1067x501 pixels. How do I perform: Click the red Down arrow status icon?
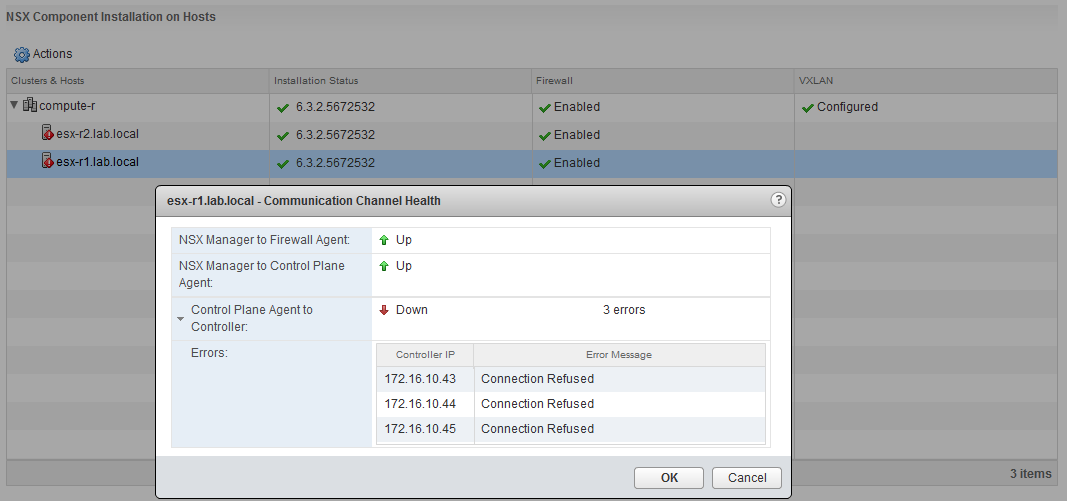coord(384,310)
